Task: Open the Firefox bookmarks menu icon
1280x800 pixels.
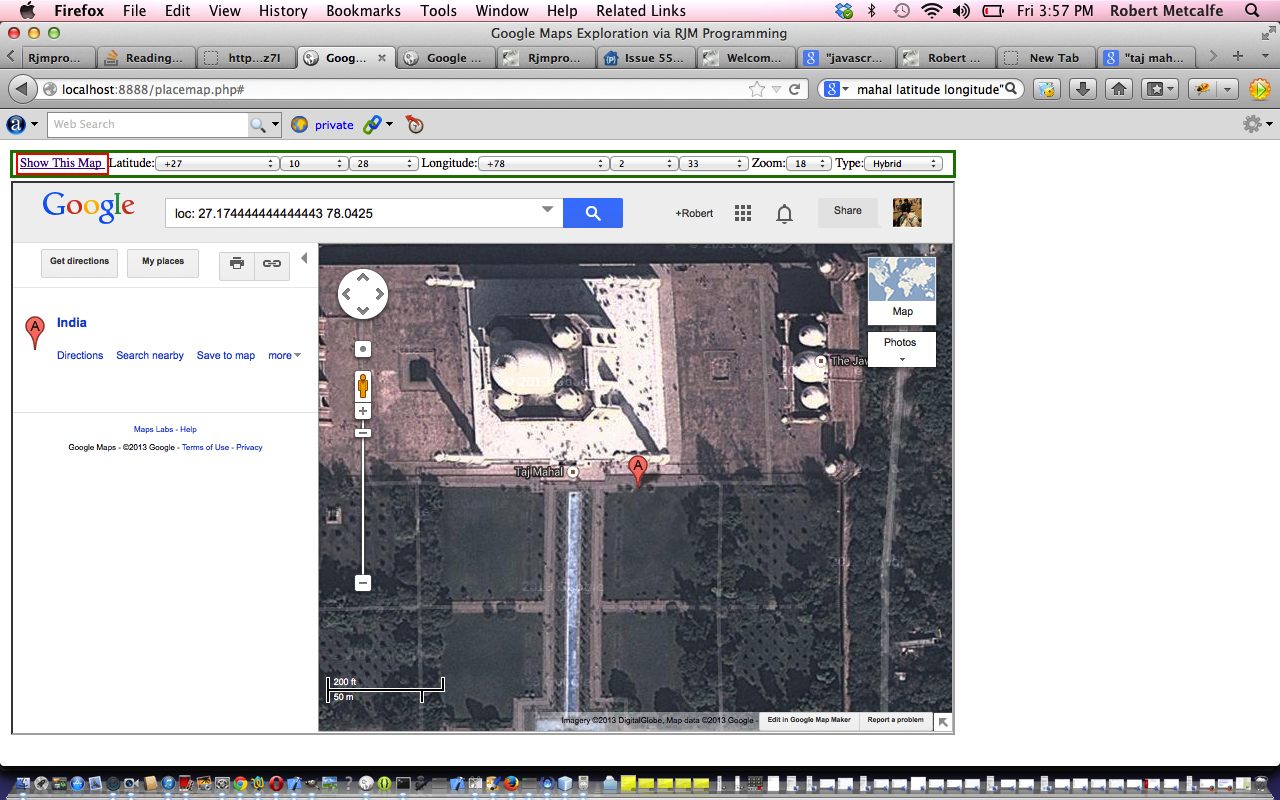Action: click(x=1161, y=89)
